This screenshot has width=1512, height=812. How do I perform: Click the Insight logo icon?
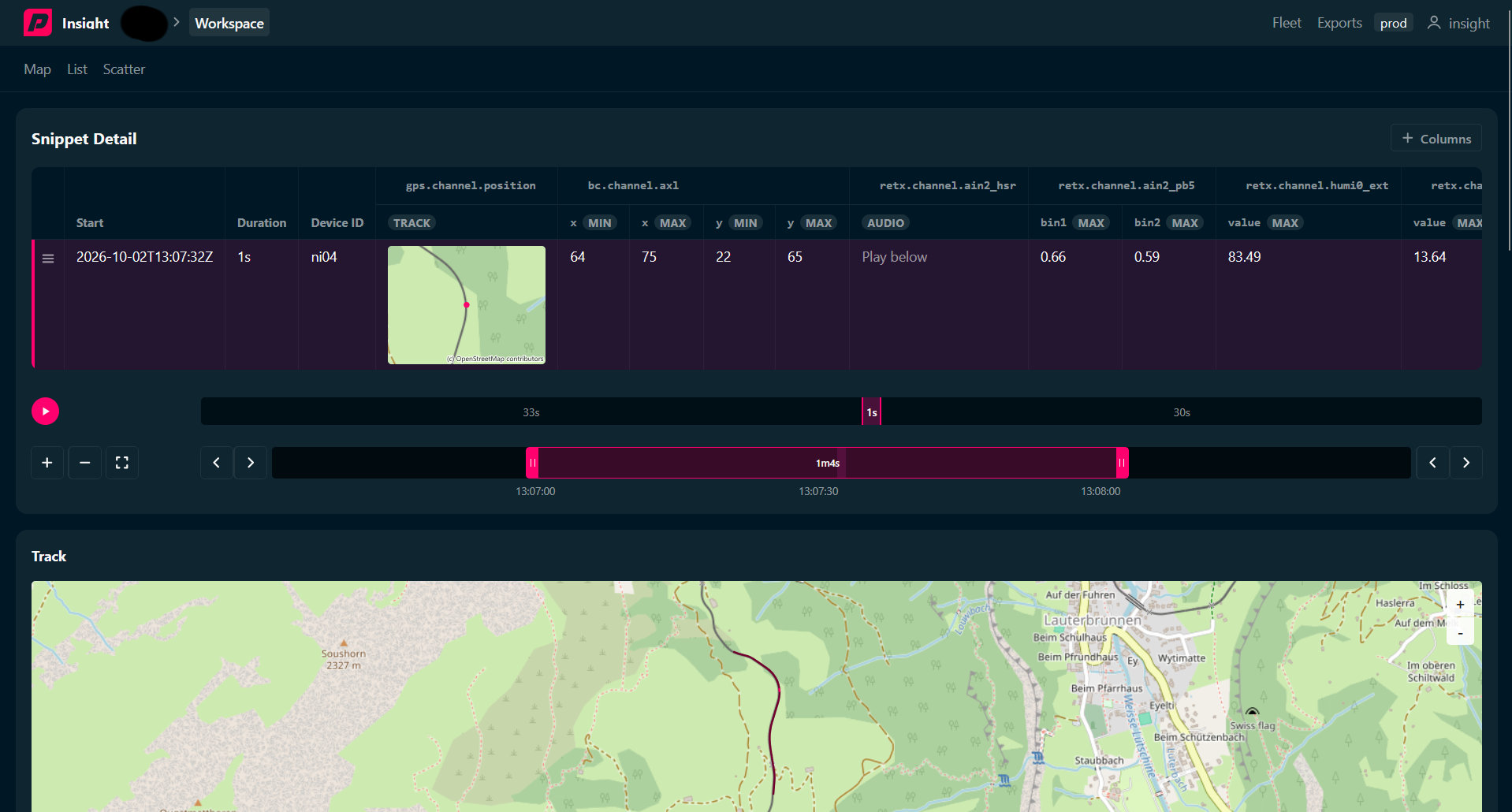coord(37,23)
